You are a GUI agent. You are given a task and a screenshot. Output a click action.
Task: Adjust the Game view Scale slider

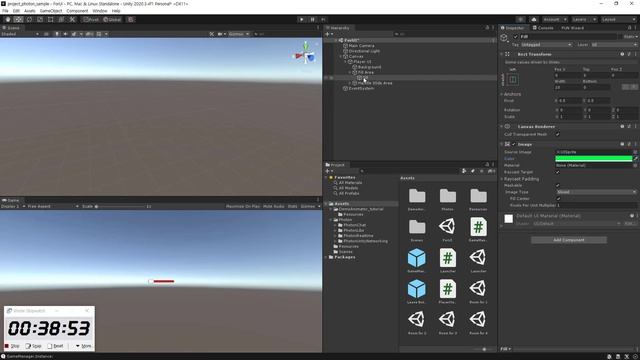[120, 207]
